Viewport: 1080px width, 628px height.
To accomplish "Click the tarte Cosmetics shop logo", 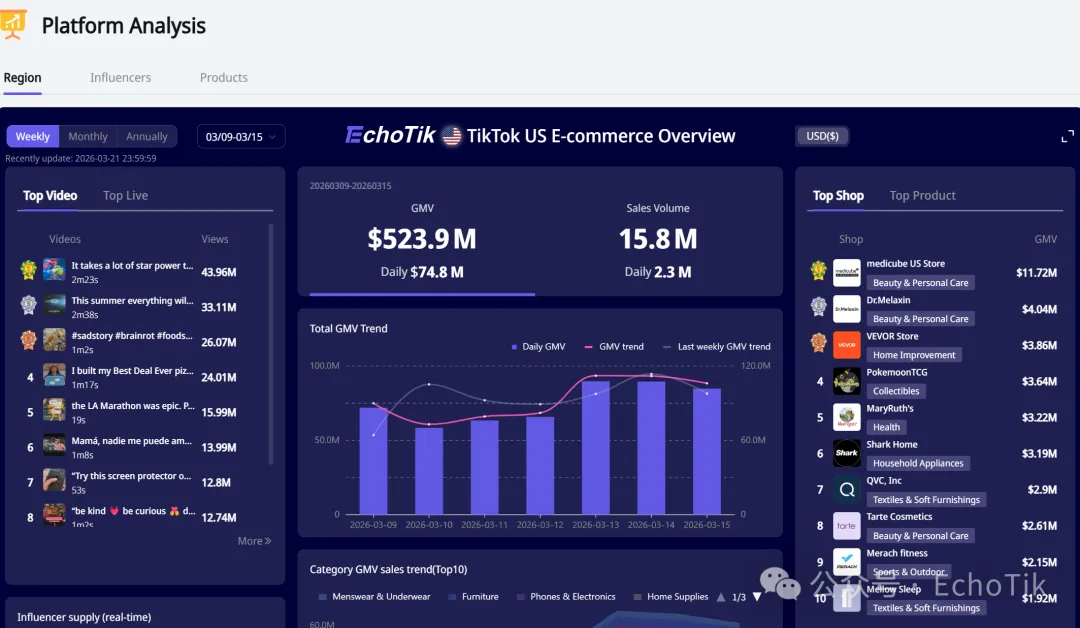I will point(847,526).
